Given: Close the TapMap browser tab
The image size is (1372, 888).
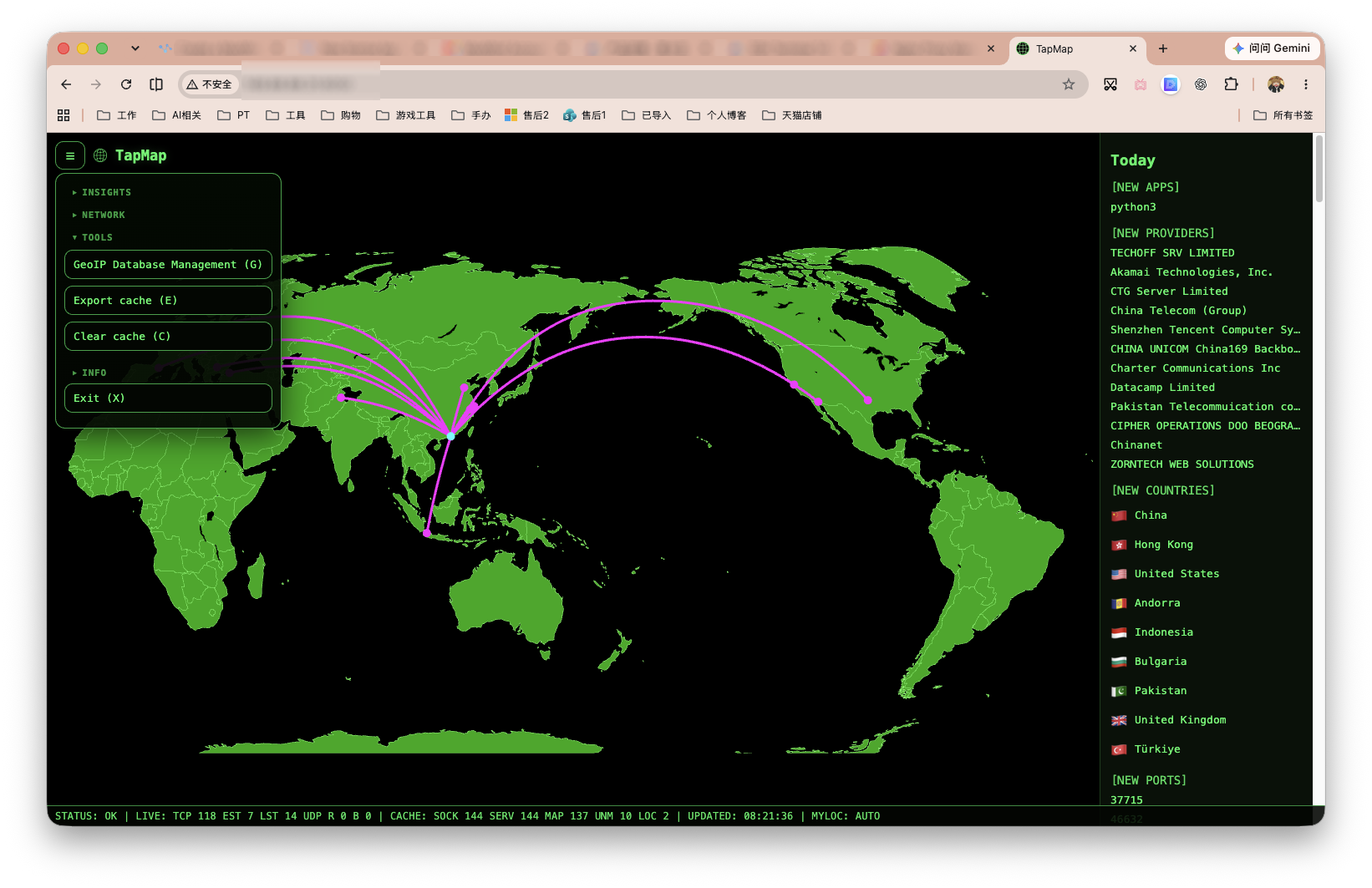Looking at the screenshot, I should (1133, 48).
